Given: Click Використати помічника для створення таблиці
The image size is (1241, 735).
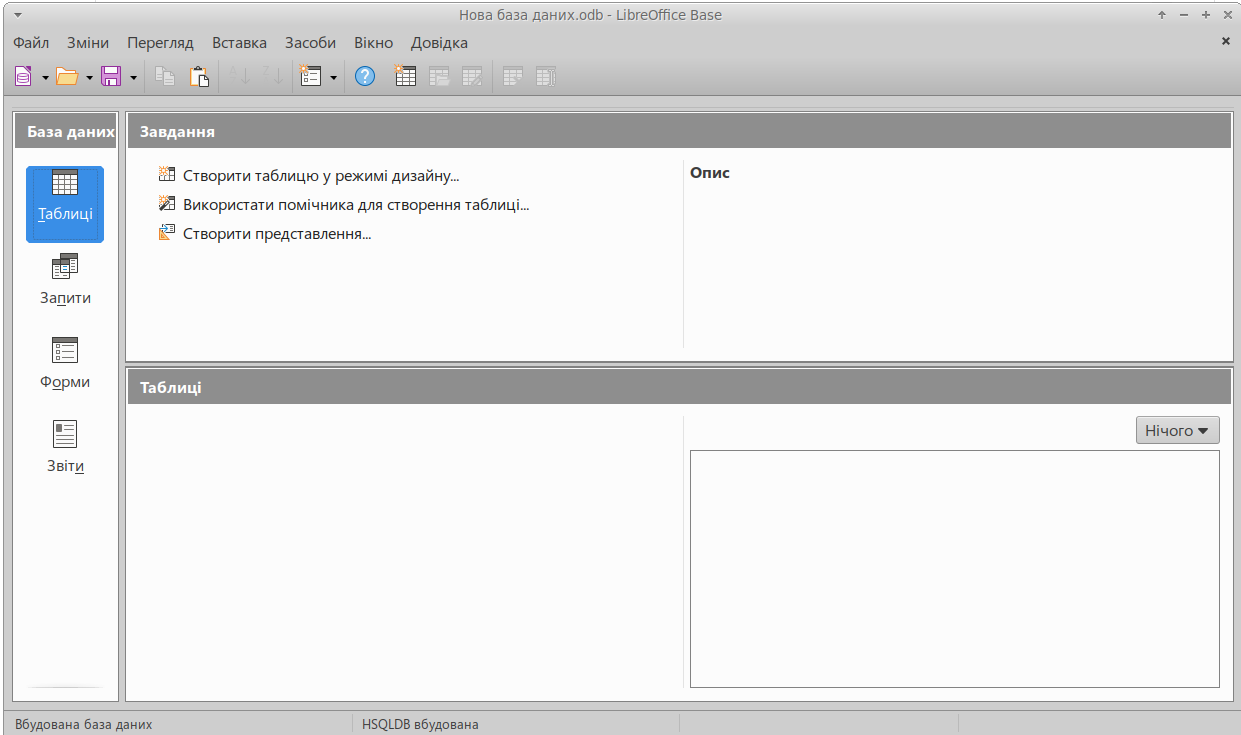Looking at the screenshot, I should (x=355, y=205).
